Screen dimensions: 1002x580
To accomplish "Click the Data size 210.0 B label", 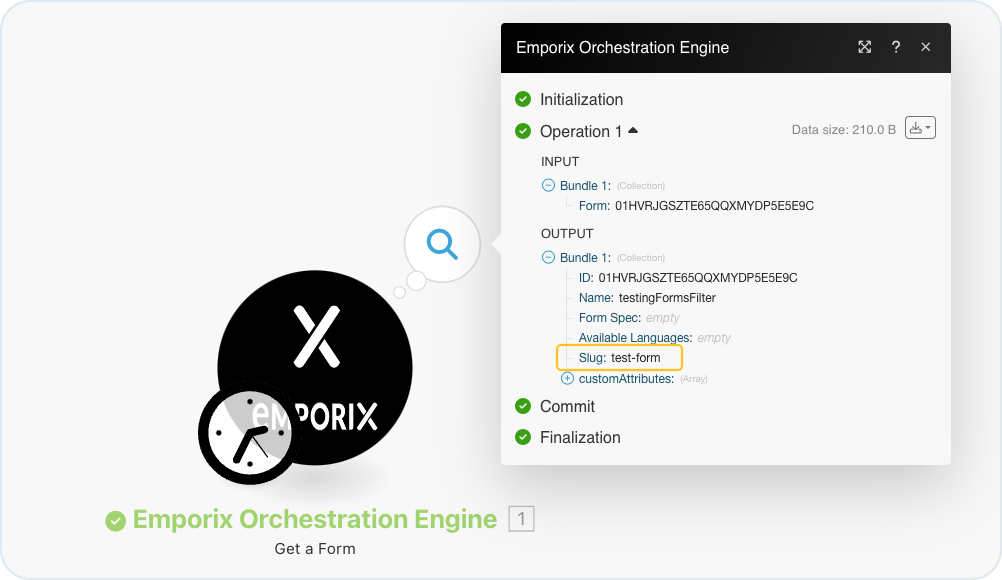I will pyautogui.click(x=844, y=130).
